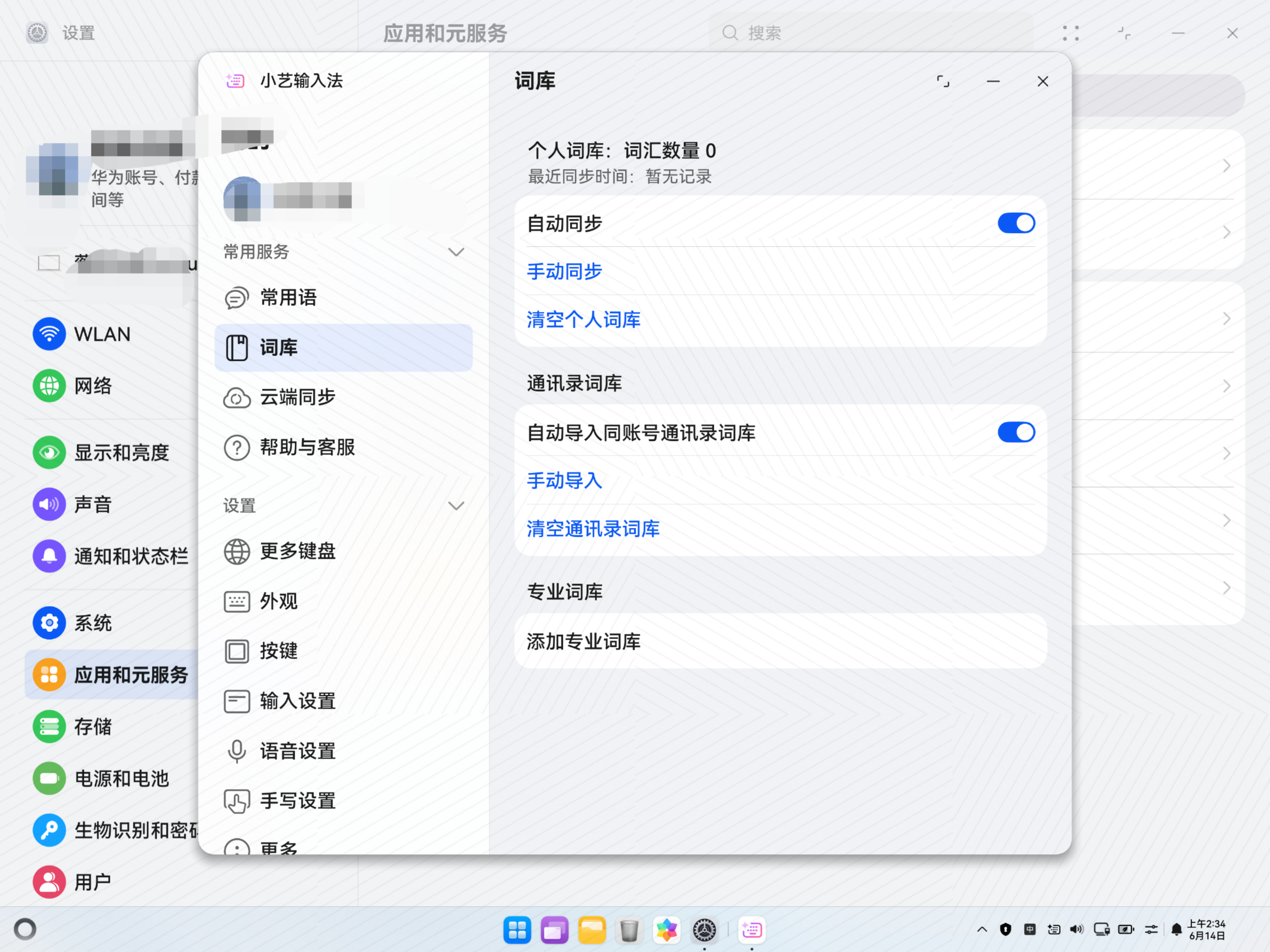Open 网络 in Settings sidebar
The width and height of the screenshot is (1270, 952).
click(x=112, y=386)
